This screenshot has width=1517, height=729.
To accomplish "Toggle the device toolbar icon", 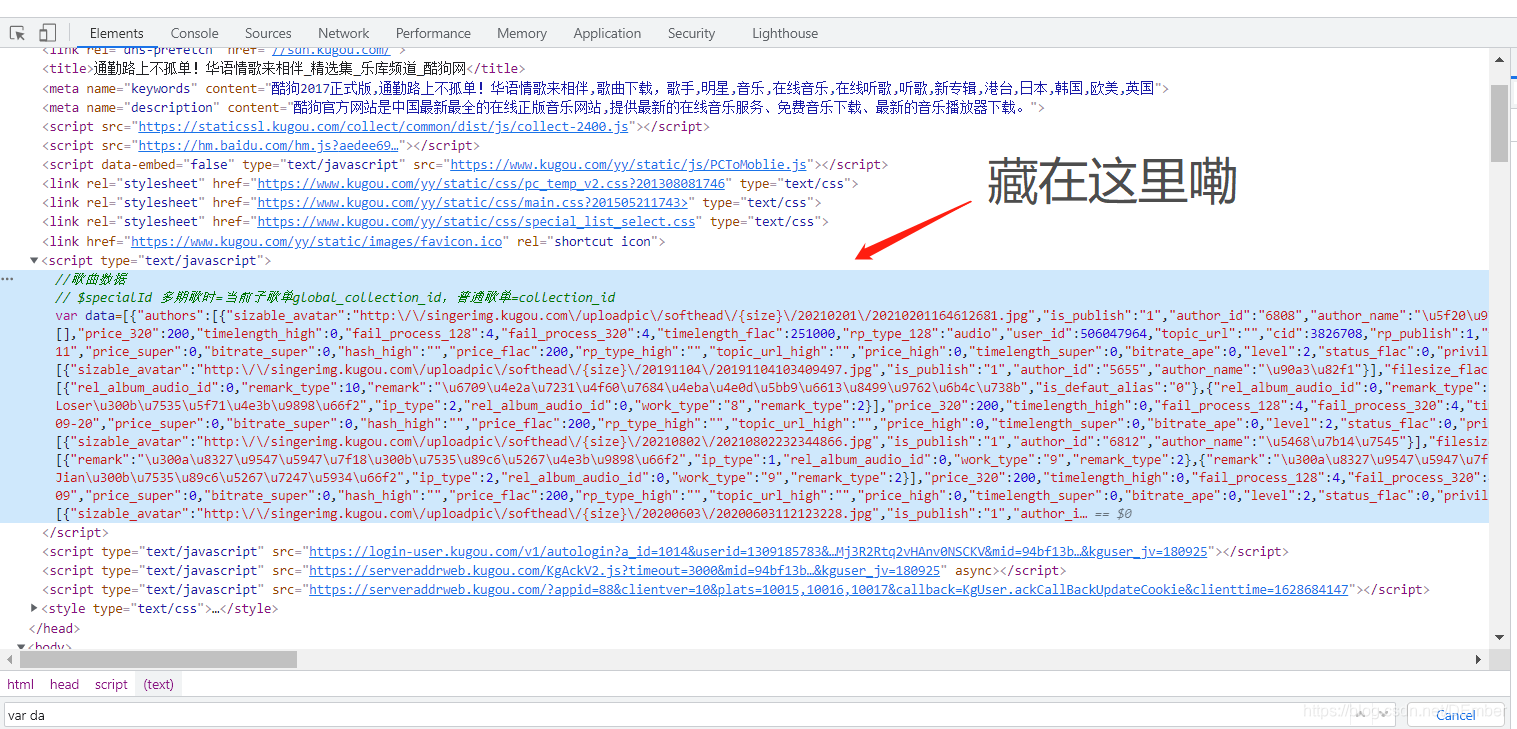I will pyautogui.click(x=47, y=33).
